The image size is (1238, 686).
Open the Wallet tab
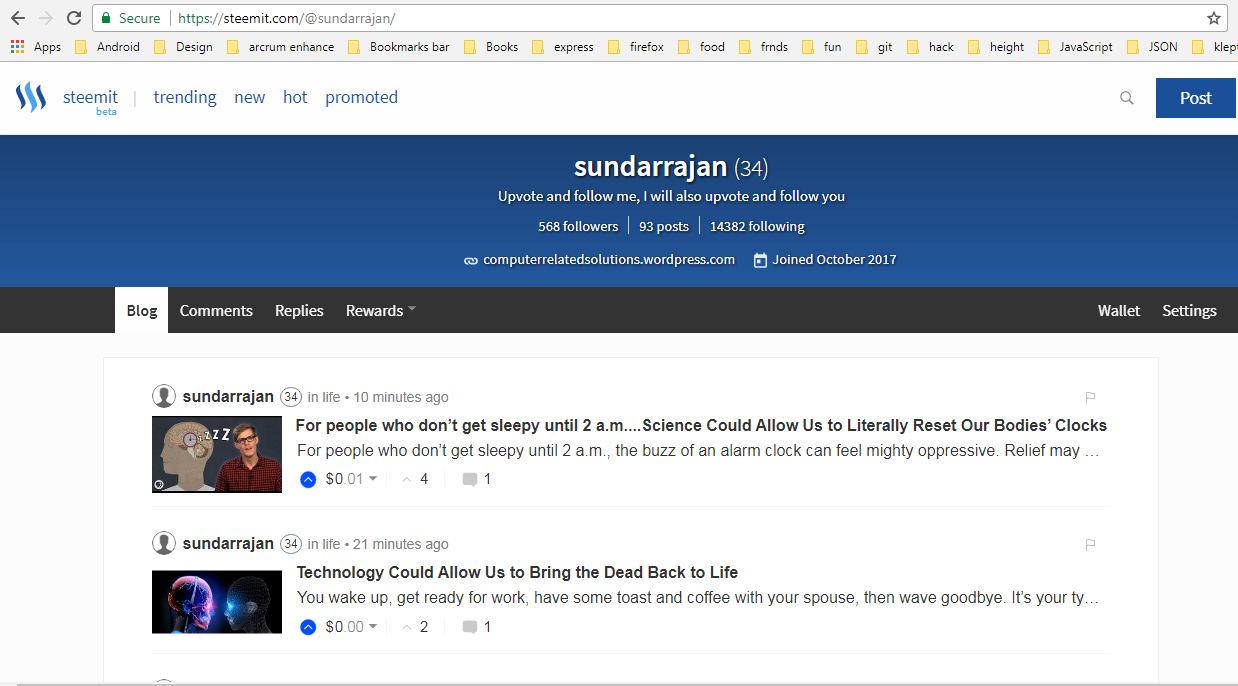pyautogui.click(x=1119, y=311)
